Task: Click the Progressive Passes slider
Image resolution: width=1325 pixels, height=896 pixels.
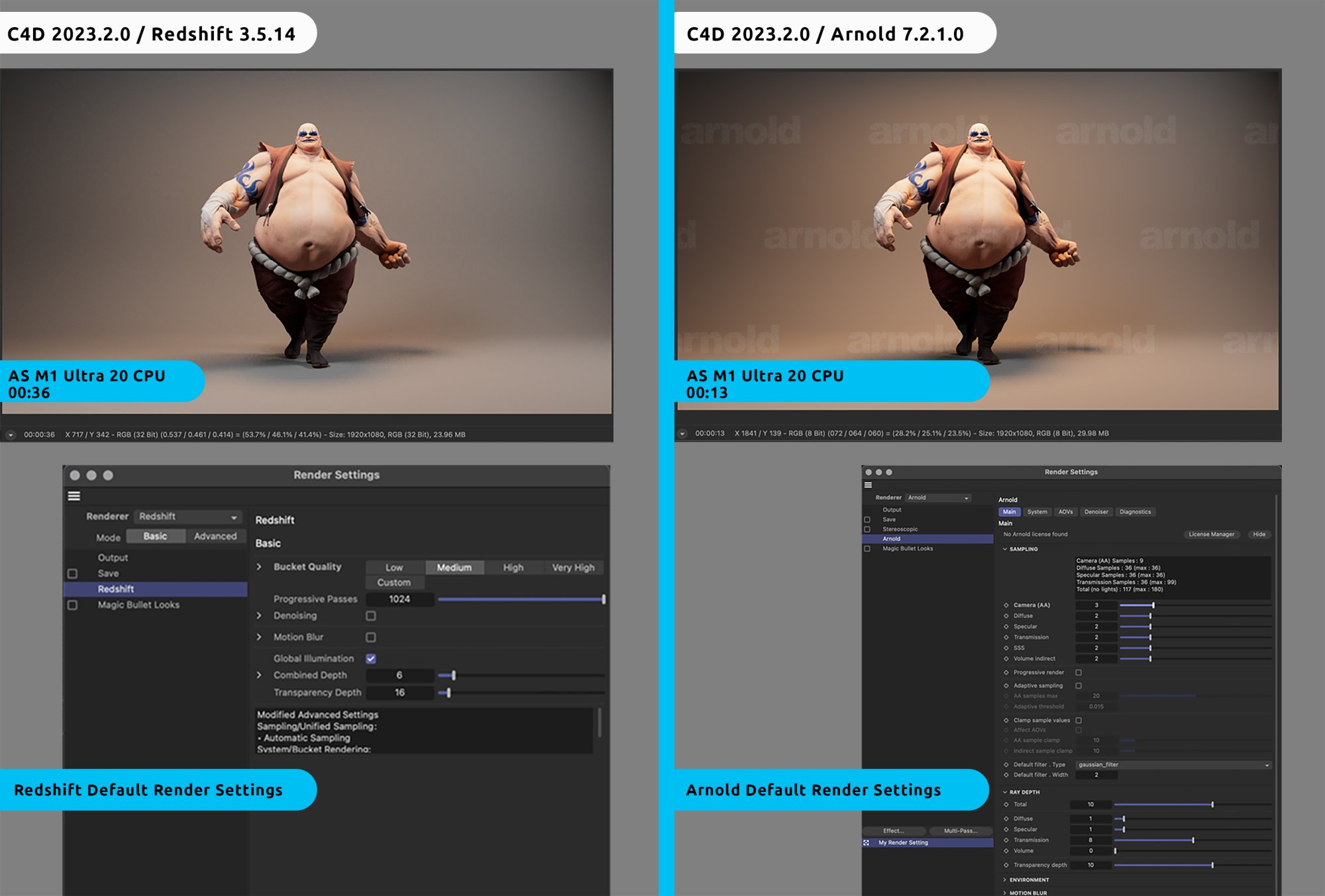Action: pyautogui.click(x=521, y=599)
